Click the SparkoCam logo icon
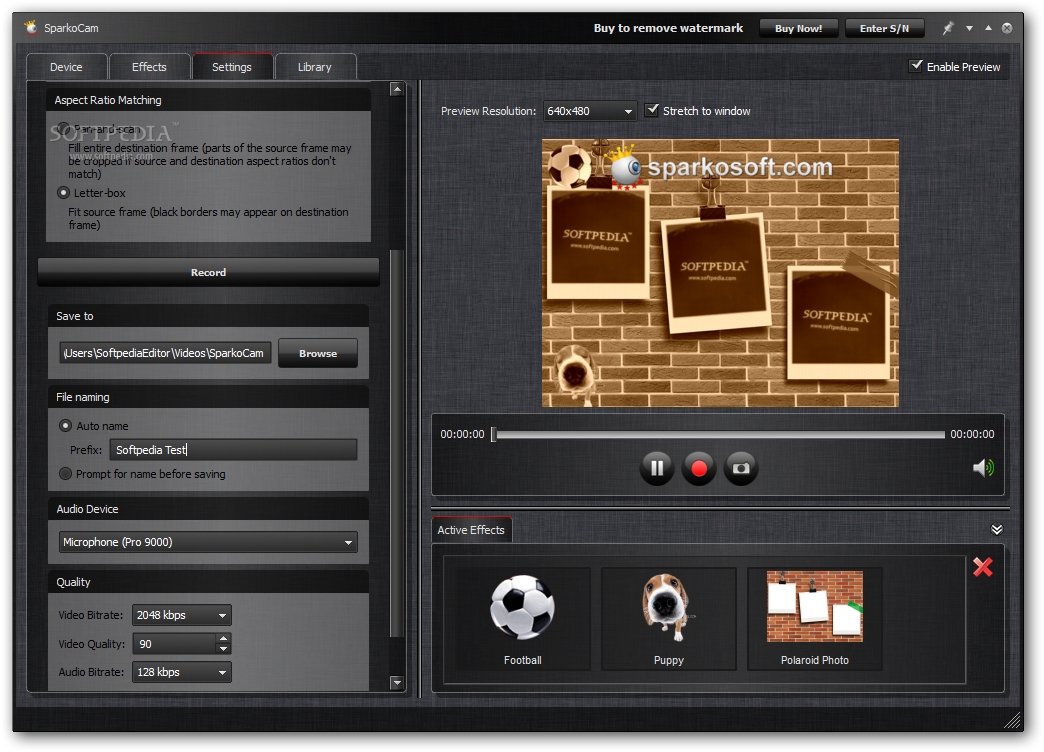1044x752 pixels. [x=31, y=27]
